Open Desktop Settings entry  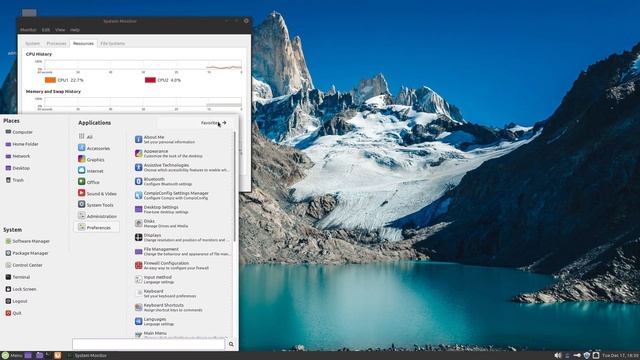tap(182, 209)
